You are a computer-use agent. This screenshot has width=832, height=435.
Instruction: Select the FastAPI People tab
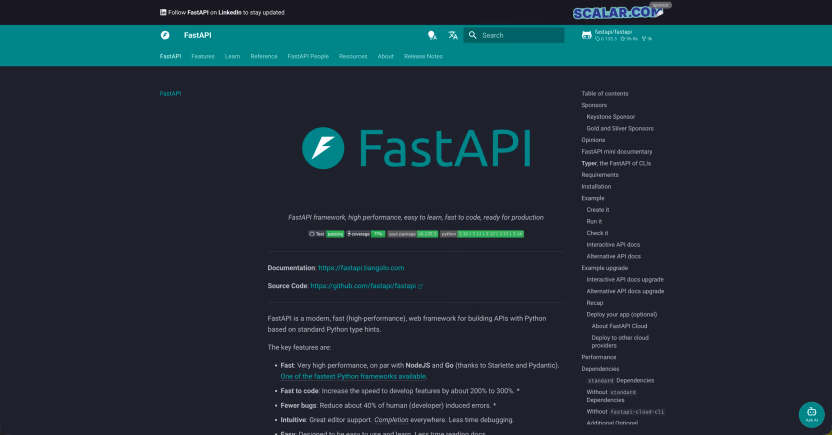coord(308,56)
